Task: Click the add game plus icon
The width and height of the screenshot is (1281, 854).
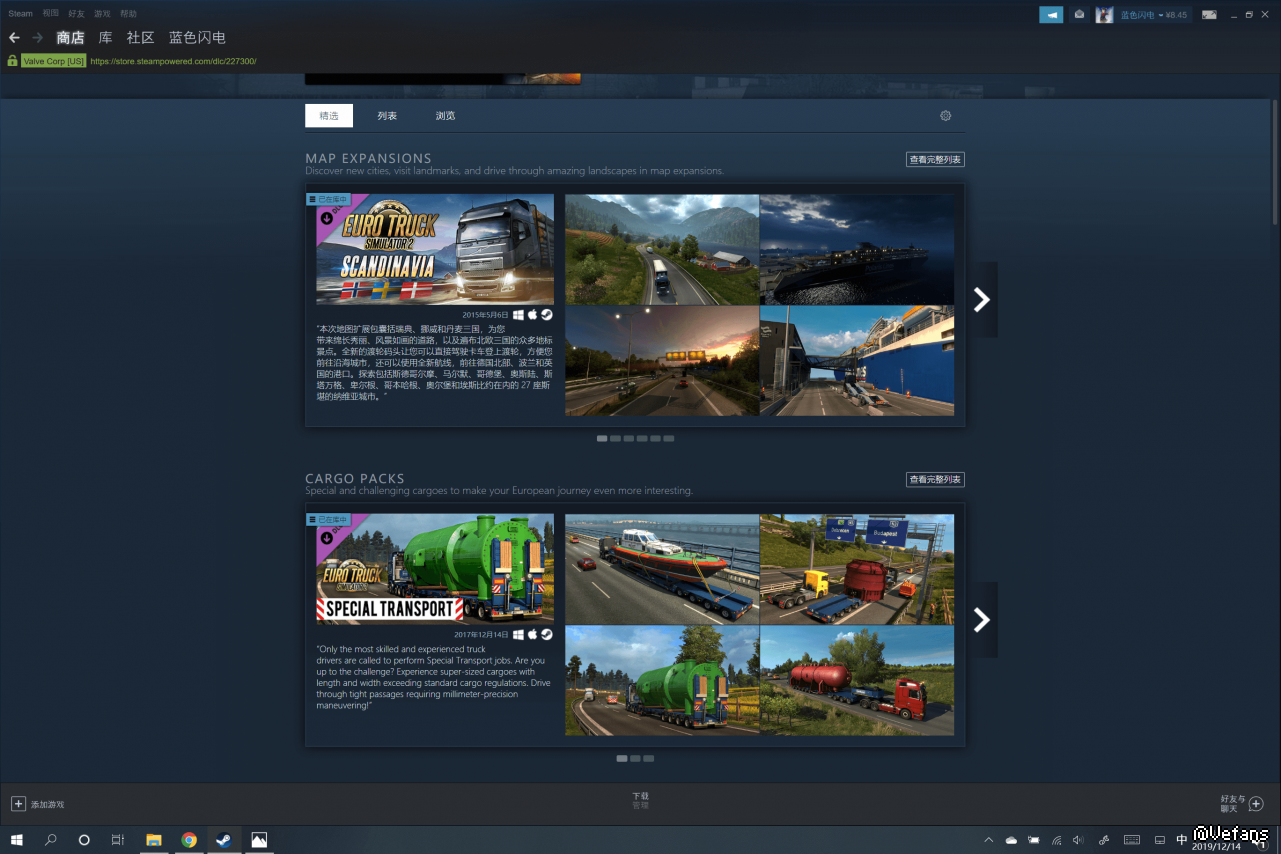Action: pyautogui.click(x=18, y=804)
